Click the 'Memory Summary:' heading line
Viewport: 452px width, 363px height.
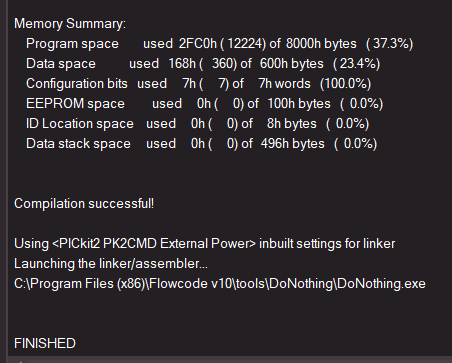pos(70,24)
